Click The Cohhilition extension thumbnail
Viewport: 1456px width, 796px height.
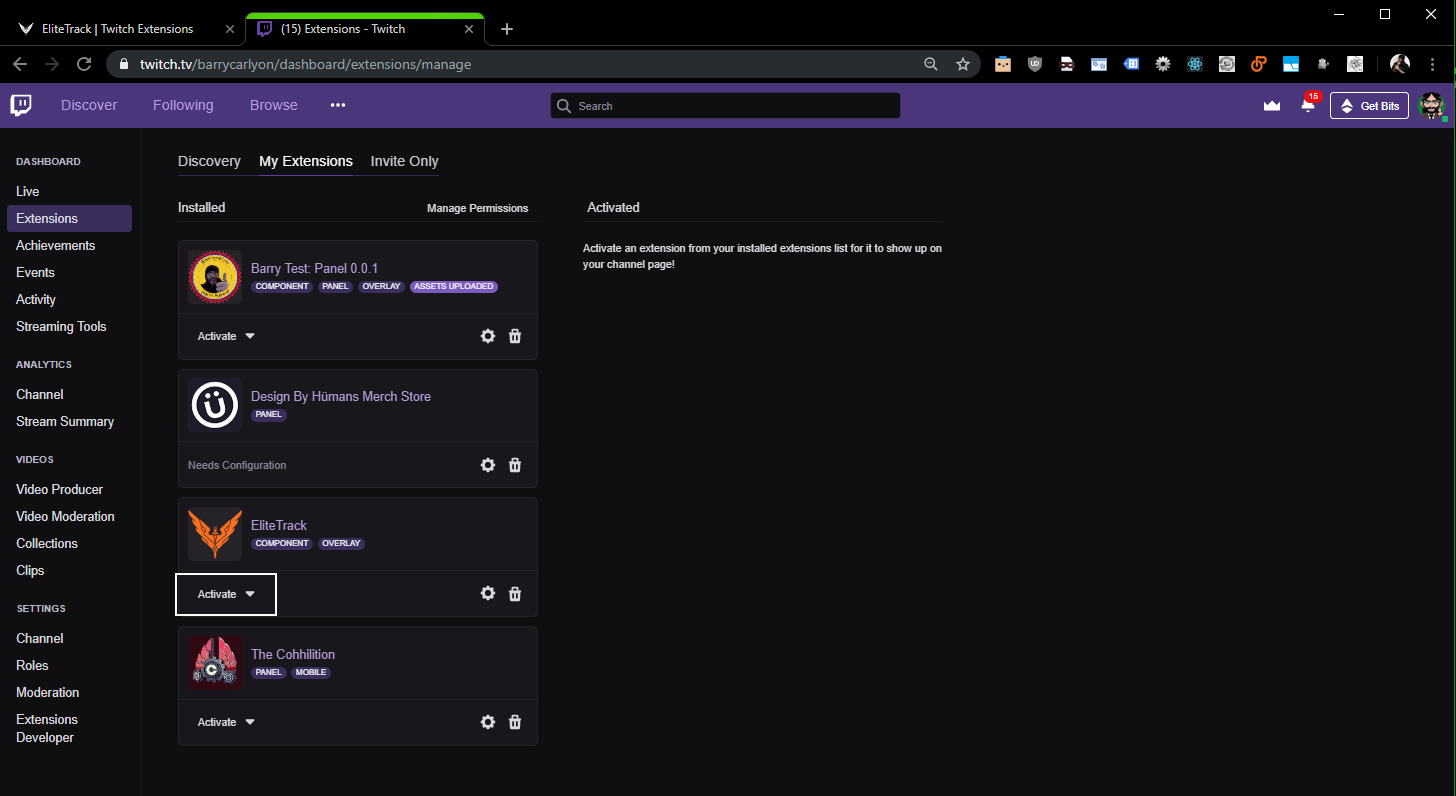(215, 663)
